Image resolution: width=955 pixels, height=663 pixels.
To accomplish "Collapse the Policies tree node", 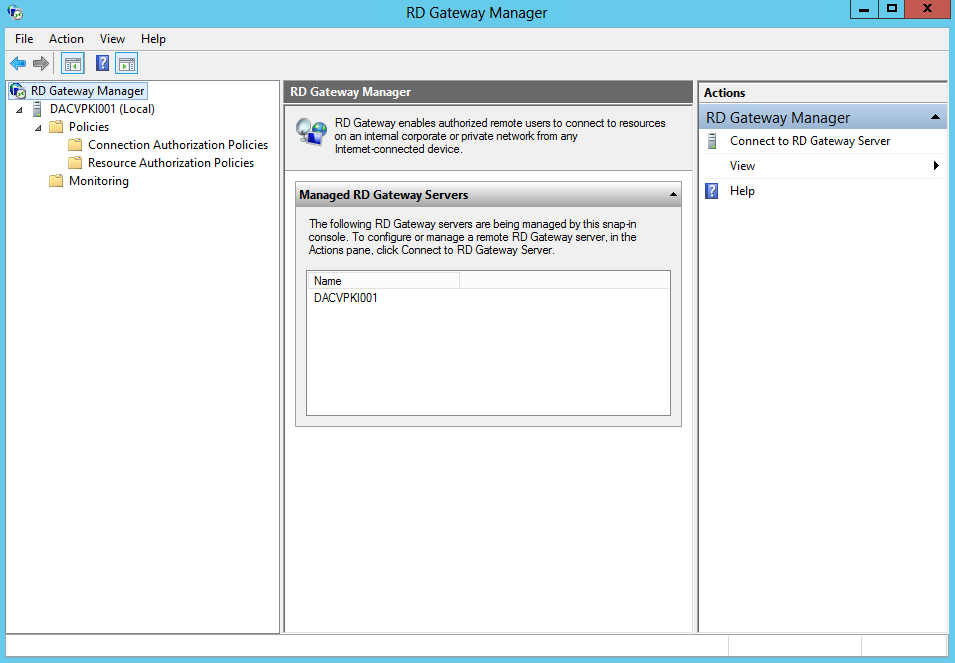I will [38, 128].
